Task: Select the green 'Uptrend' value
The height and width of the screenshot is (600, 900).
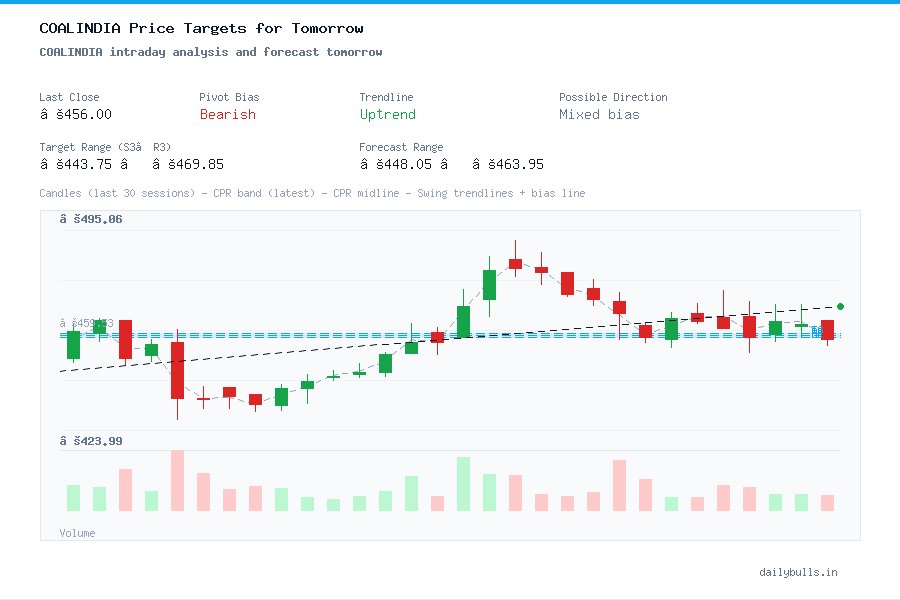Action: tap(387, 114)
